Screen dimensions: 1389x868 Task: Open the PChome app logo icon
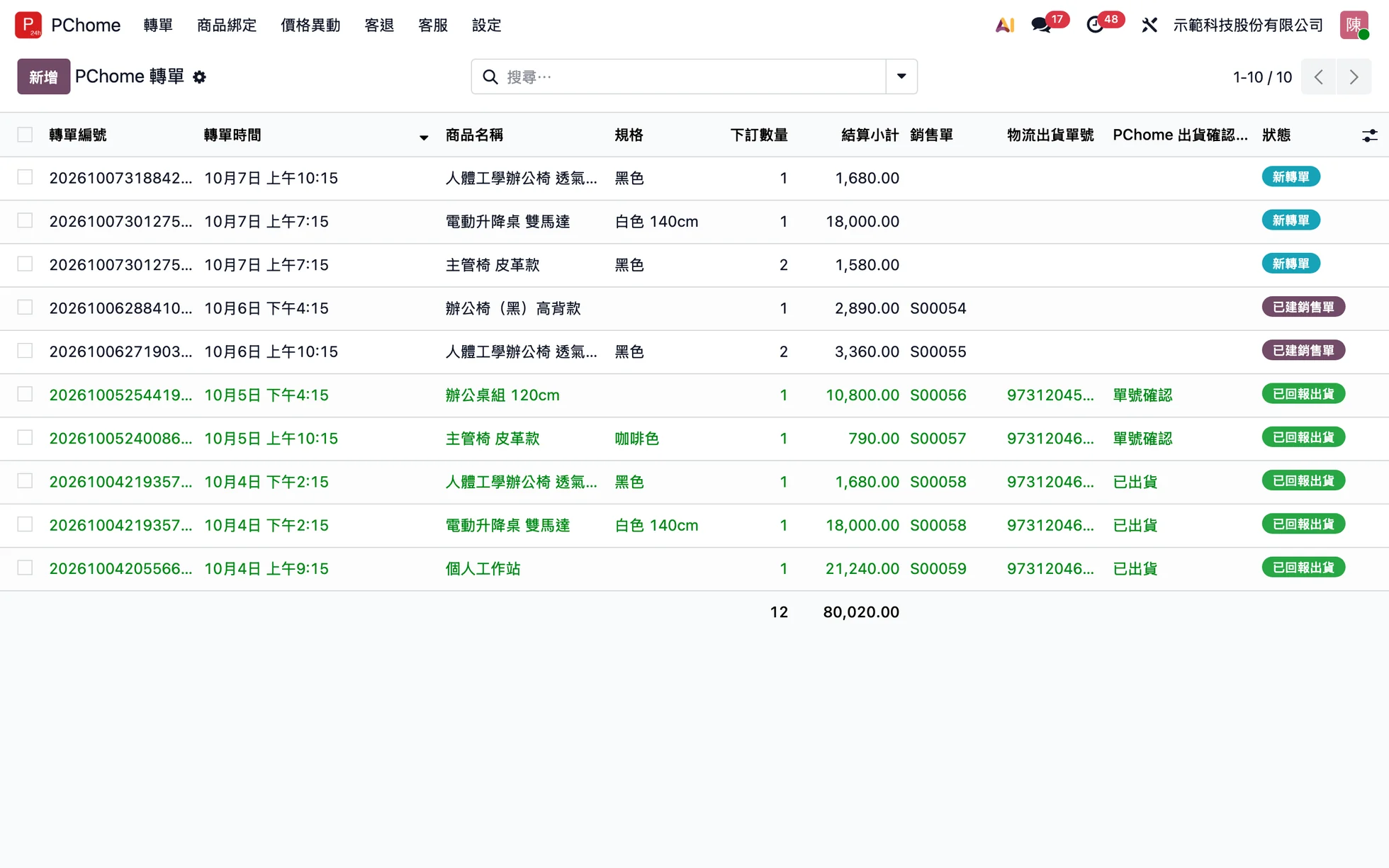[28, 25]
